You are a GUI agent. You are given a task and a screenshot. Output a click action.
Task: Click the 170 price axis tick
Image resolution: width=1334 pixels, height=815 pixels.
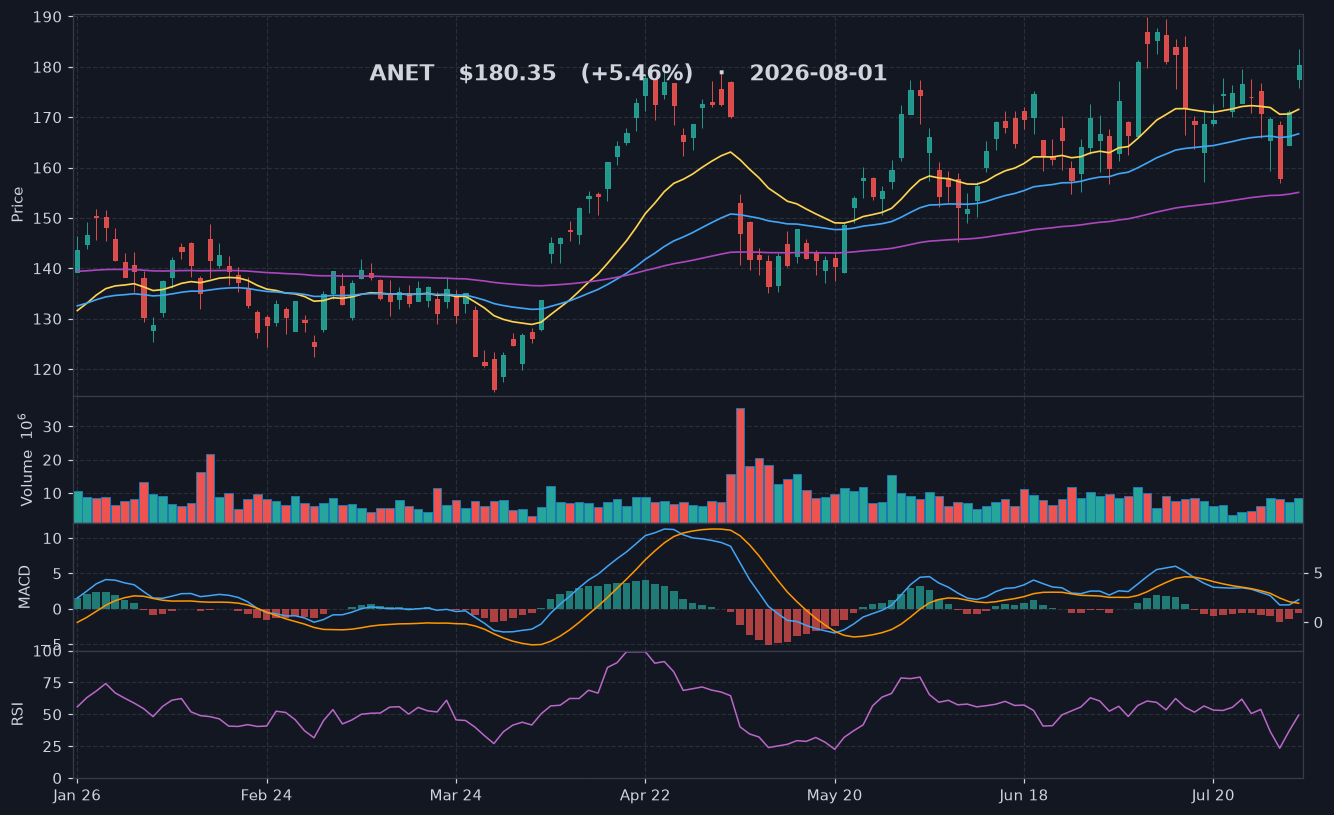point(48,118)
